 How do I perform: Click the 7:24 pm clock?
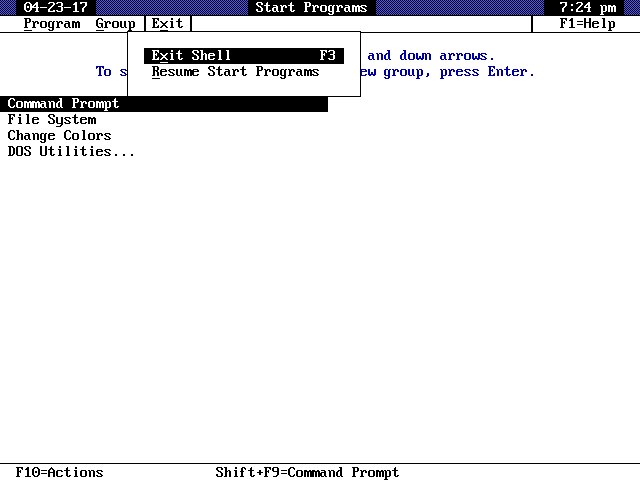click(587, 7)
